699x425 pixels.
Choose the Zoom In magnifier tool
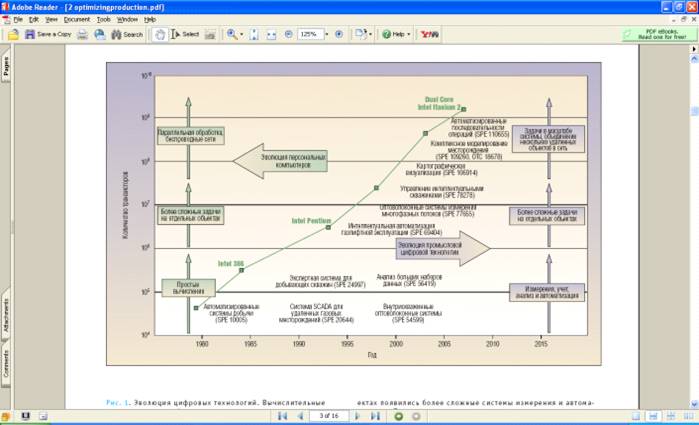[x=231, y=34]
